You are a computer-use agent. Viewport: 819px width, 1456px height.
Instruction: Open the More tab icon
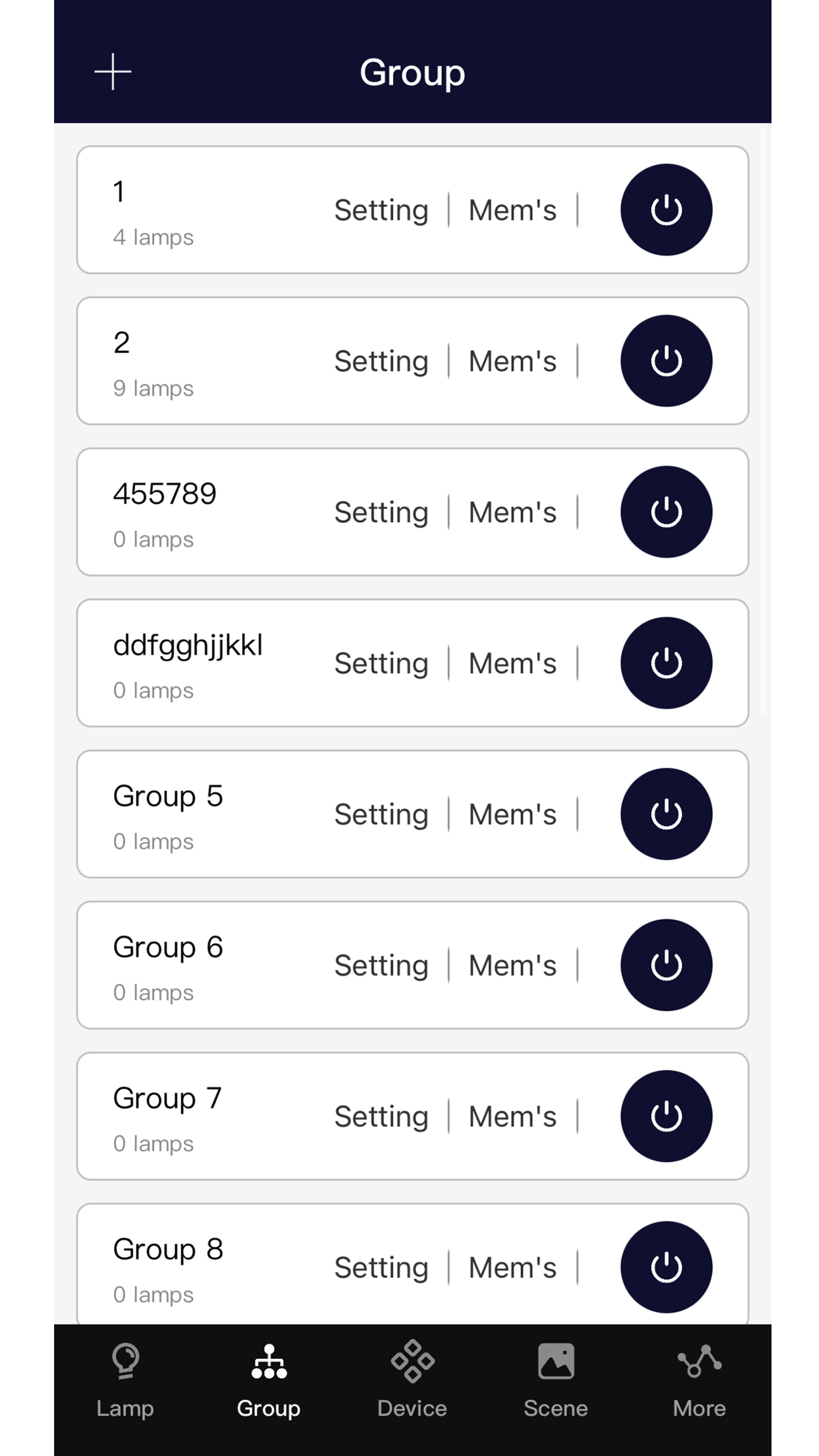point(699,1361)
